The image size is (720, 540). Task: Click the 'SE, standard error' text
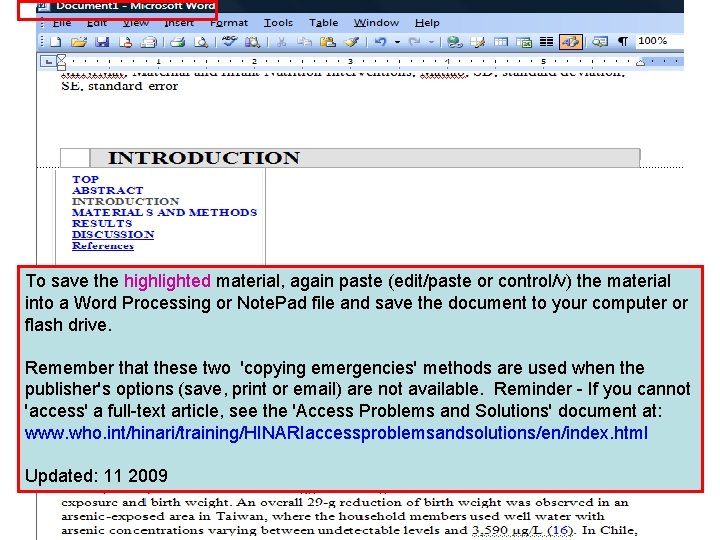coord(119,86)
